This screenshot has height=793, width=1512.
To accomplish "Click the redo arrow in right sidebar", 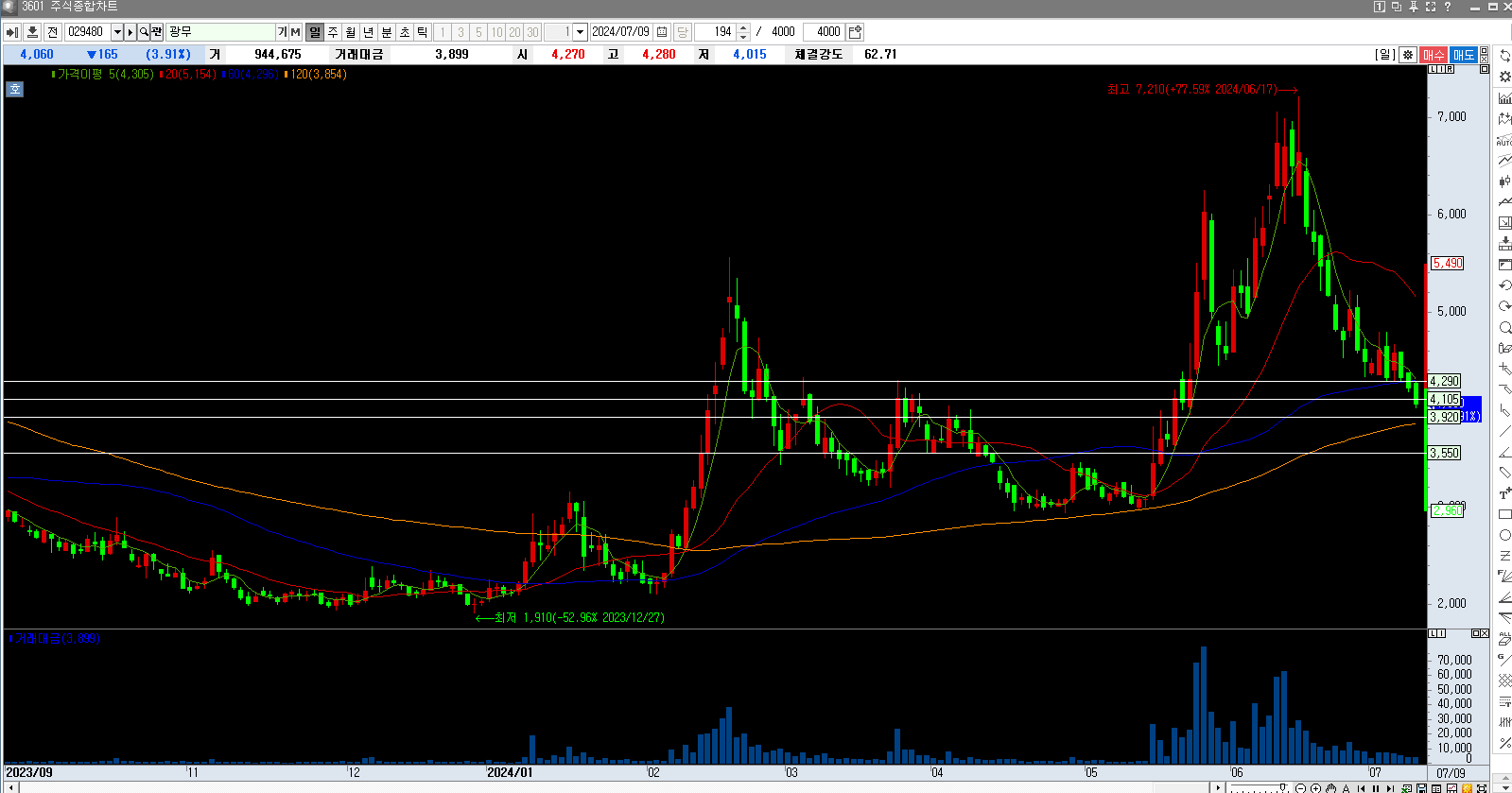I will (1504, 306).
